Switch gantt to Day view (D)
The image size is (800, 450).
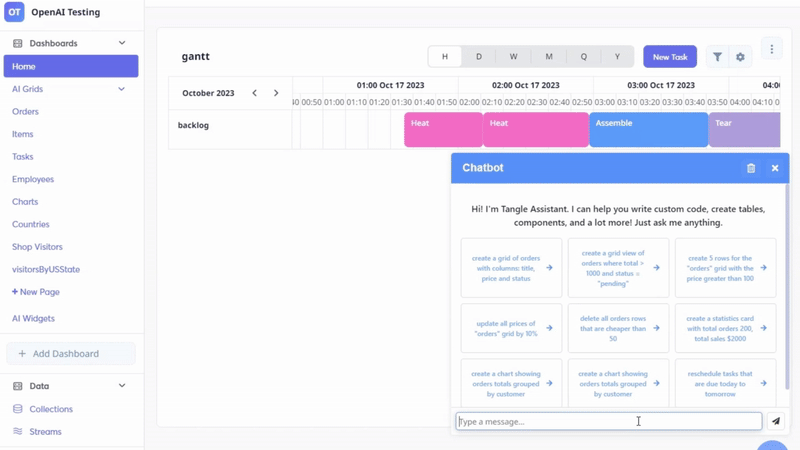(x=479, y=57)
